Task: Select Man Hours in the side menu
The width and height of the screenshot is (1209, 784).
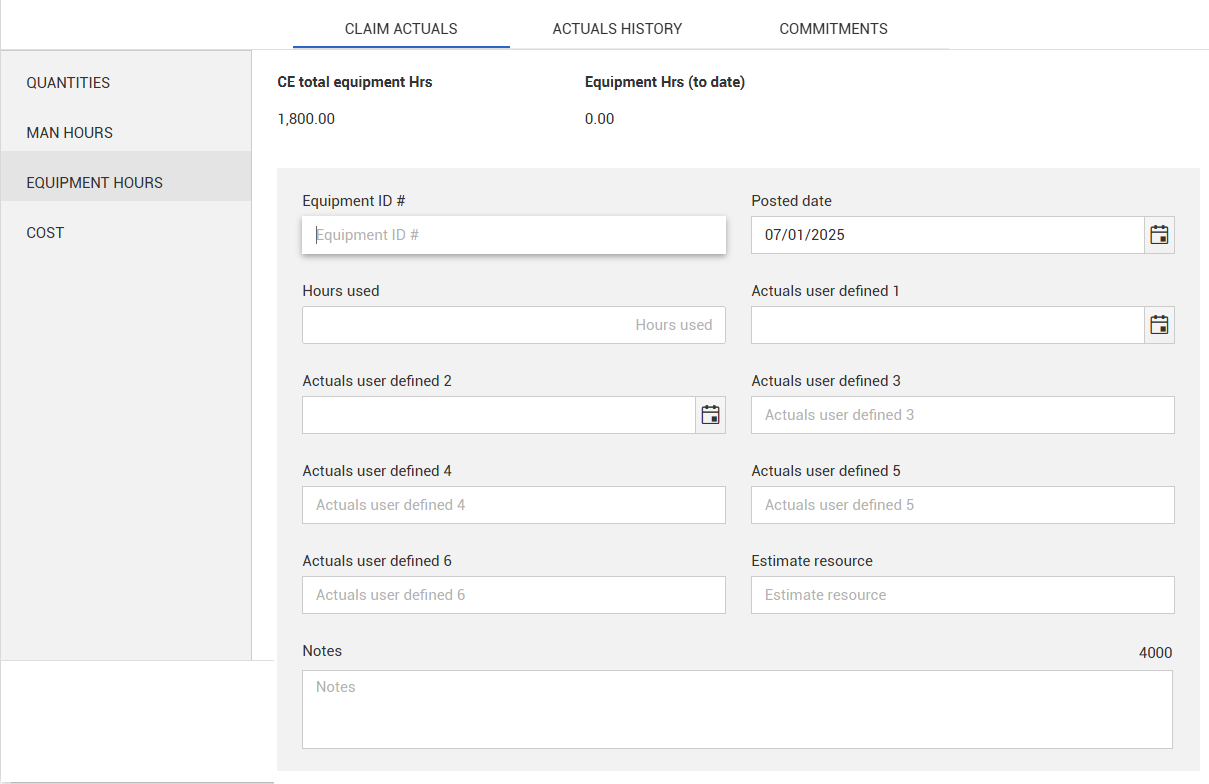Action: click(70, 133)
